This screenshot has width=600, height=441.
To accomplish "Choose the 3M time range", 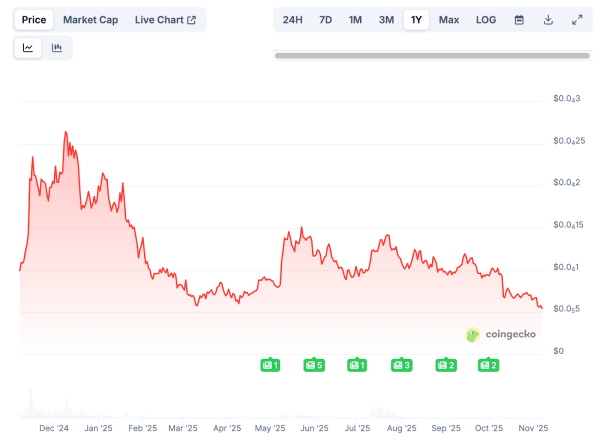I will coord(386,20).
